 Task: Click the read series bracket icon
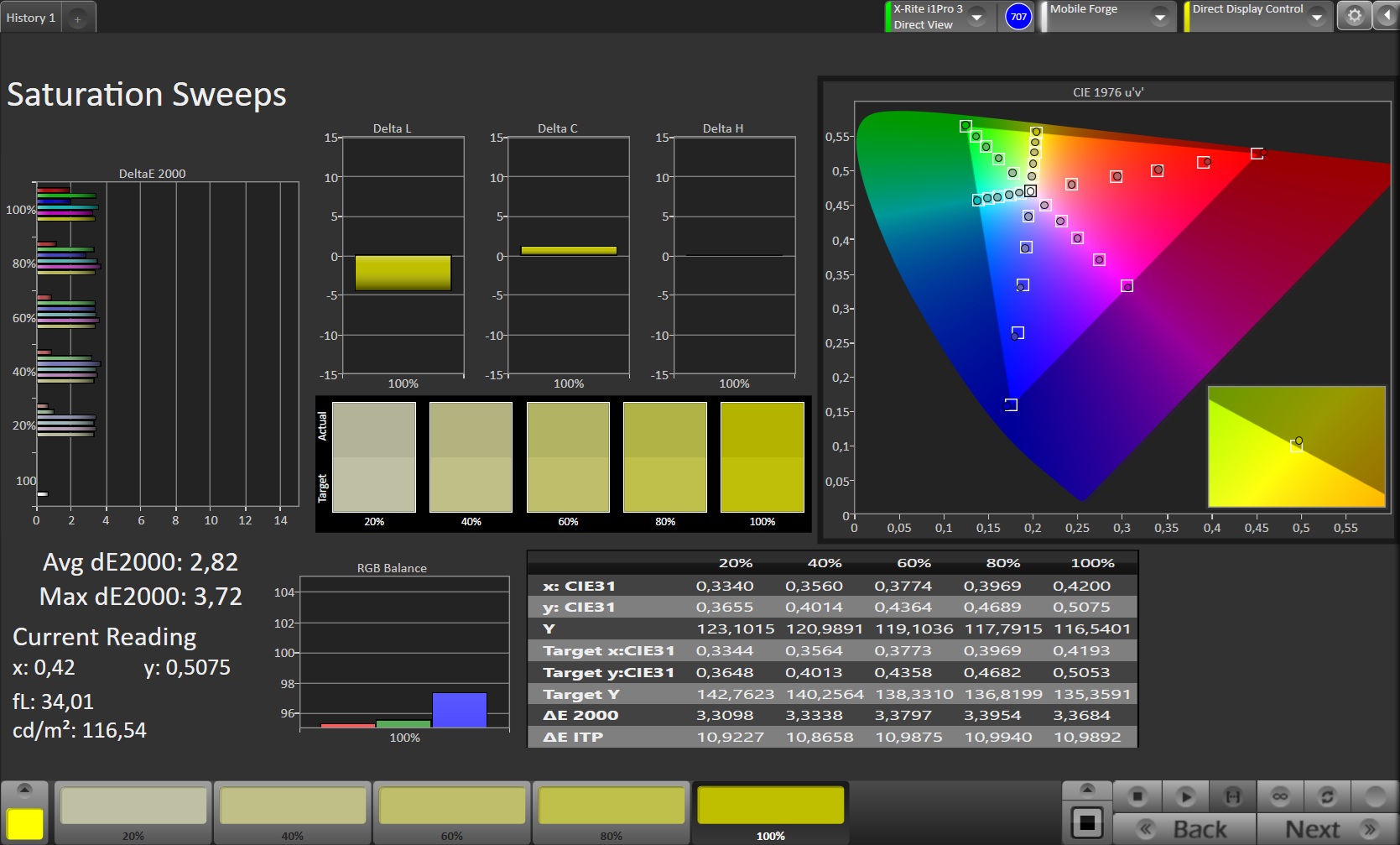[1232, 795]
